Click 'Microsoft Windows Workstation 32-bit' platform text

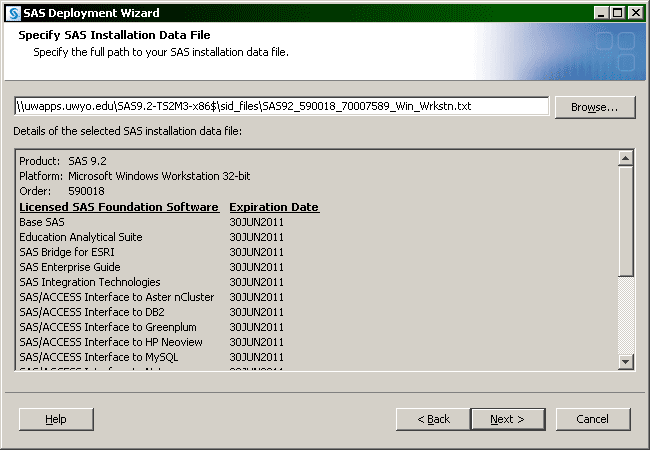coord(159,176)
